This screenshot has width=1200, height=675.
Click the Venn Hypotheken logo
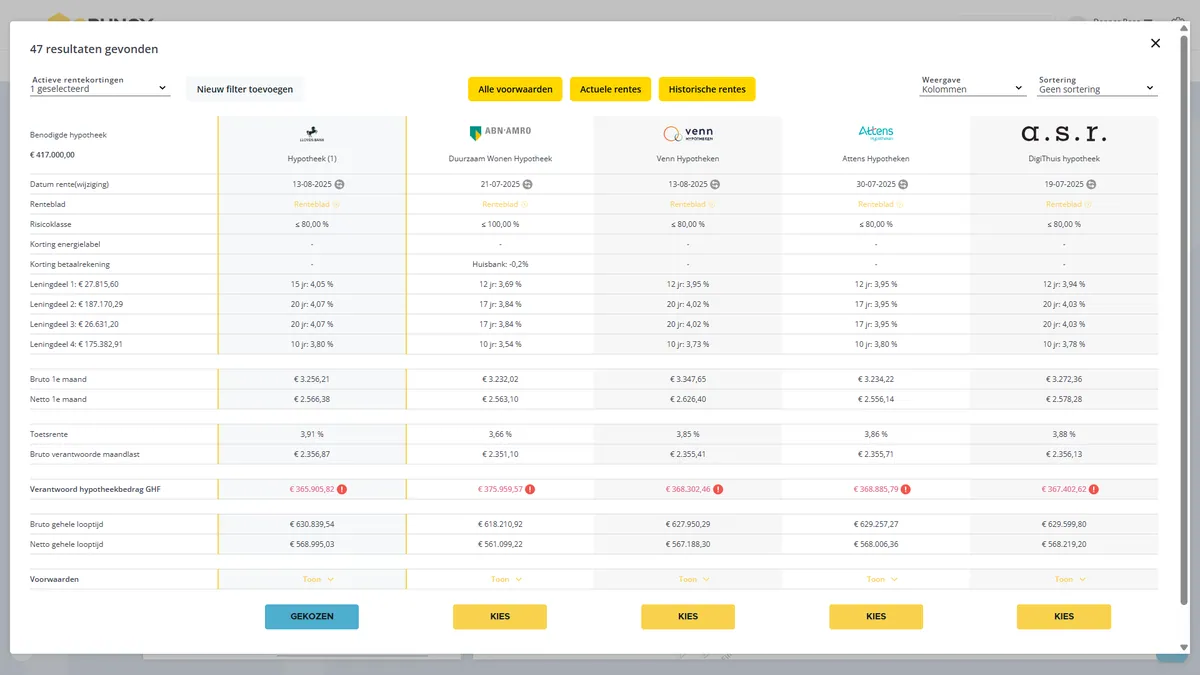point(688,133)
